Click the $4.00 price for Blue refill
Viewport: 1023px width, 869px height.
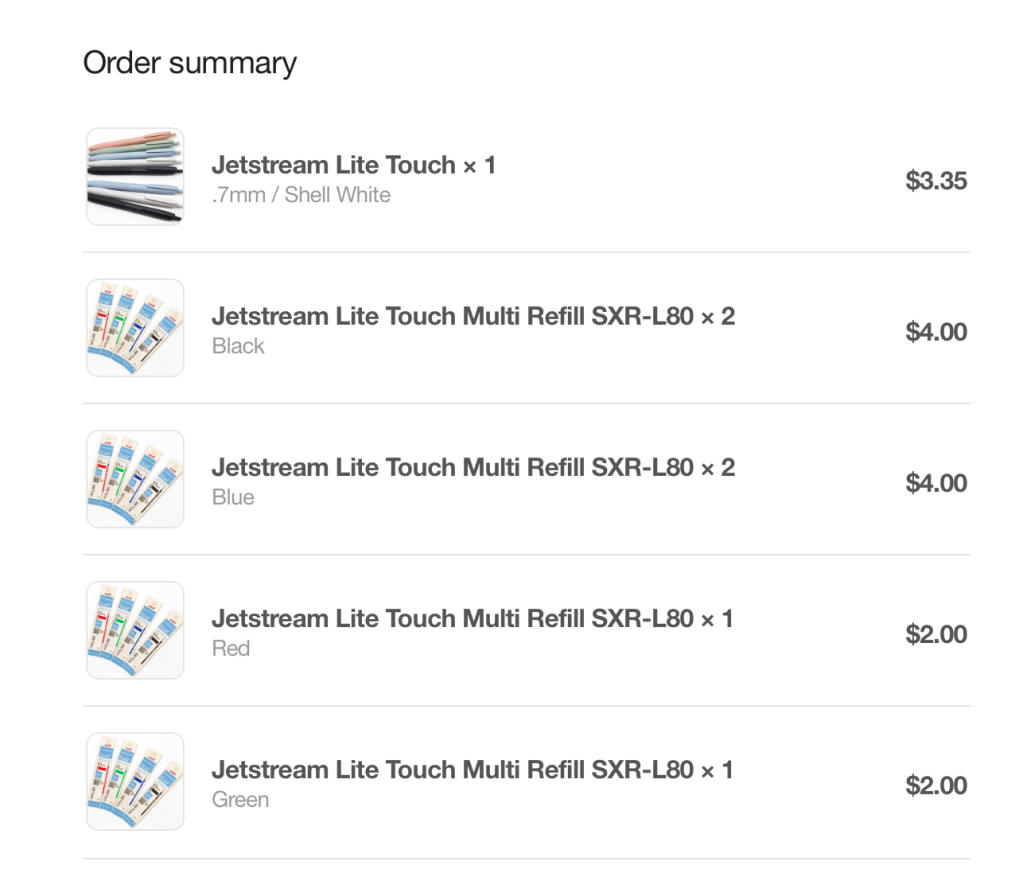coord(936,483)
